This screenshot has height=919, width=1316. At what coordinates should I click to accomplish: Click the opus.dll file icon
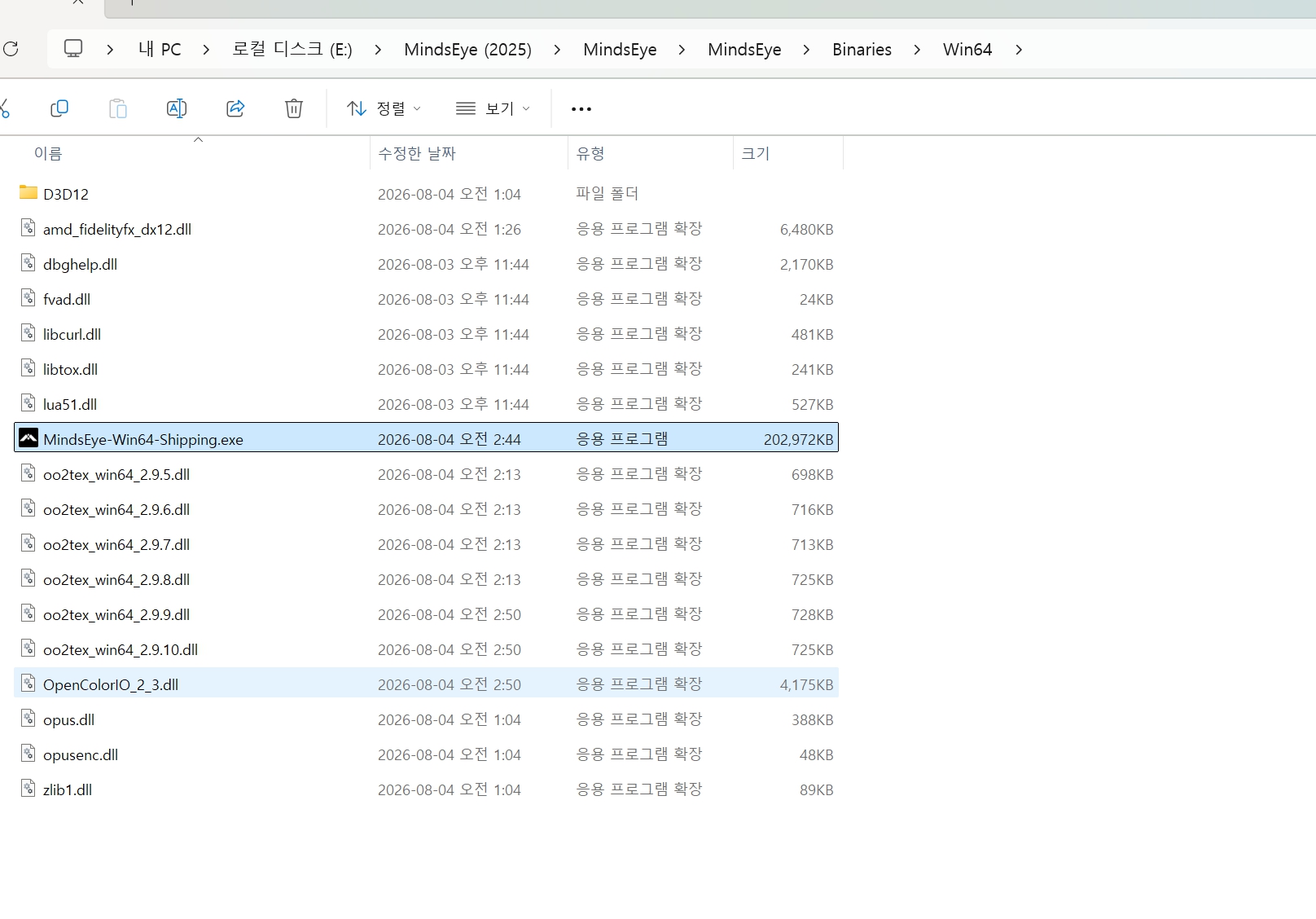29,719
